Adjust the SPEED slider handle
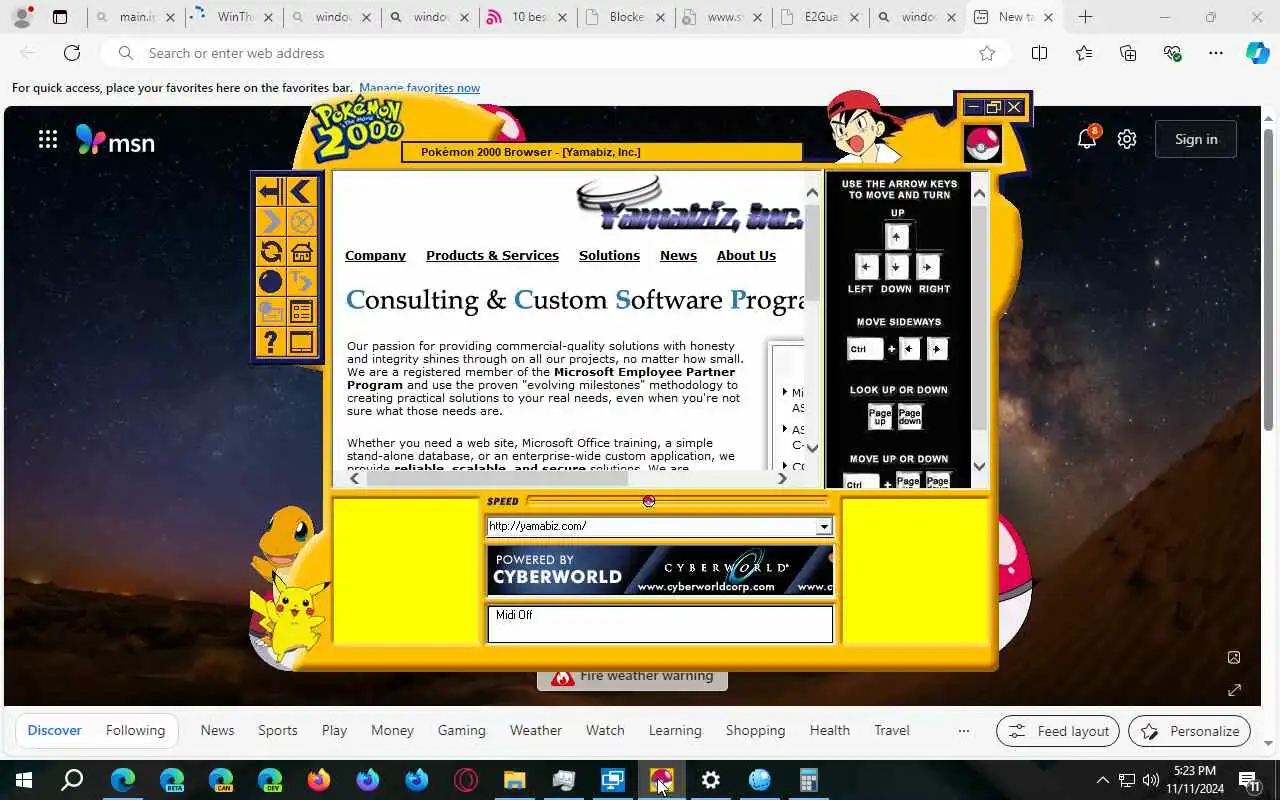Viewport: 1280px width, 800px height. point(649,501)
